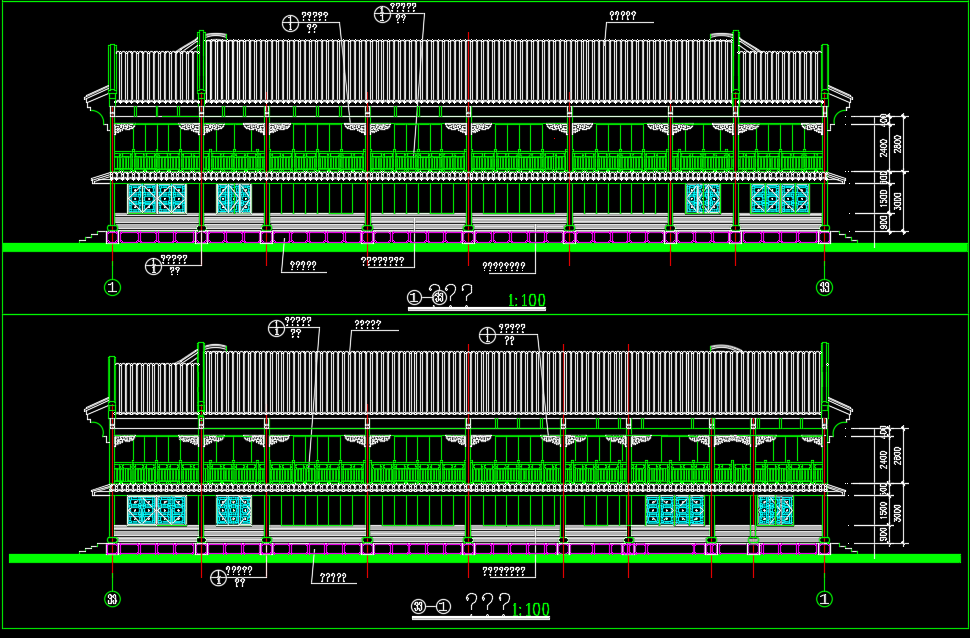
Task: Pick the rightmost cyan window in lower elevation
Action: click(775, 510)
